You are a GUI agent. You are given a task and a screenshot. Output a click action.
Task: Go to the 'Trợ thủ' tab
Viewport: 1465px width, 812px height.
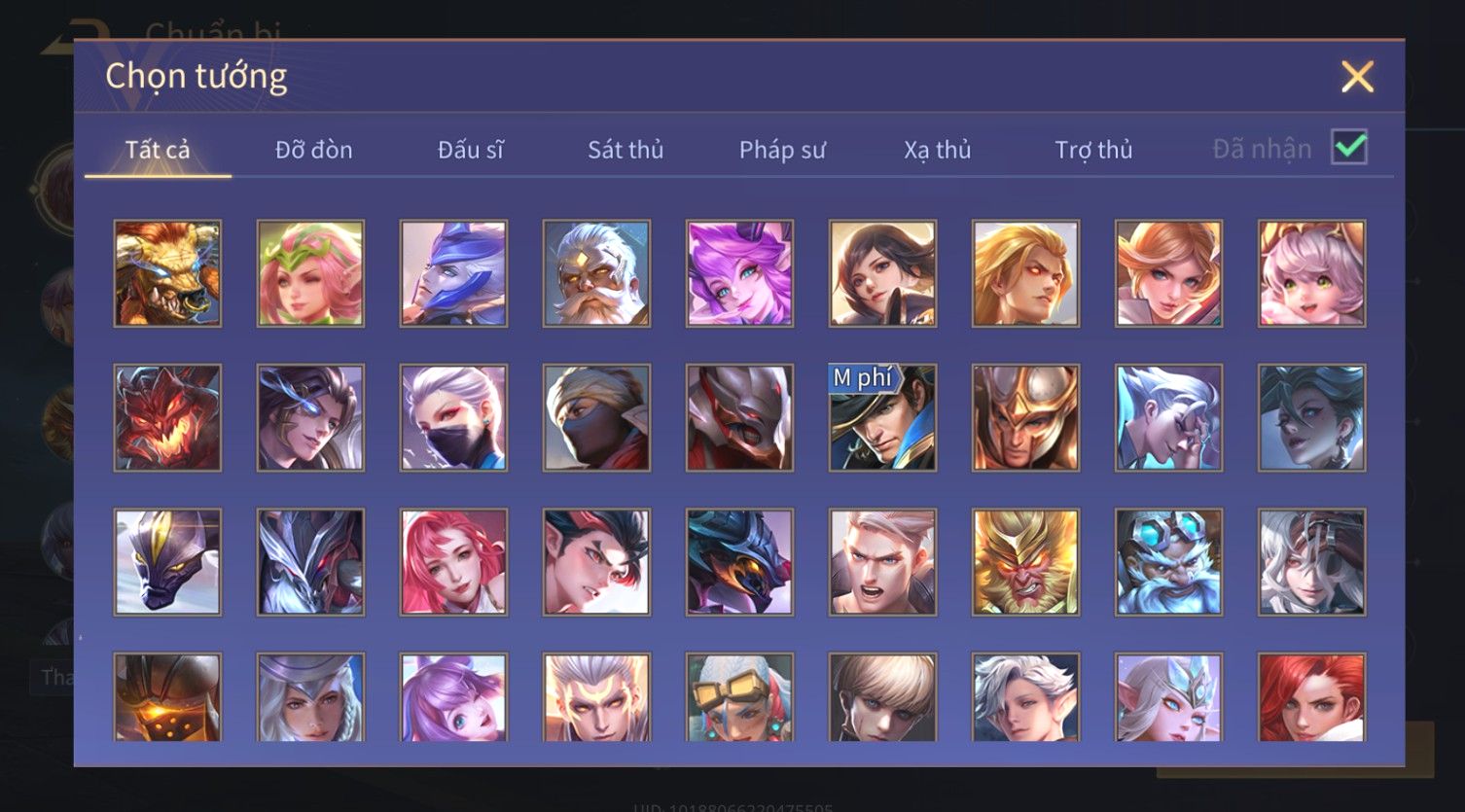coord(1093,150)
